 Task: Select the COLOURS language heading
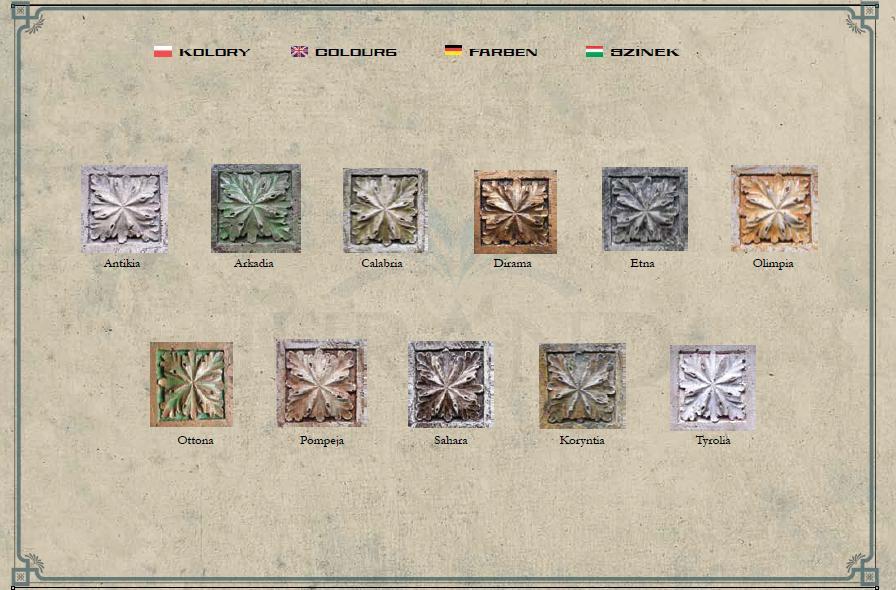(x=356, y=52)
